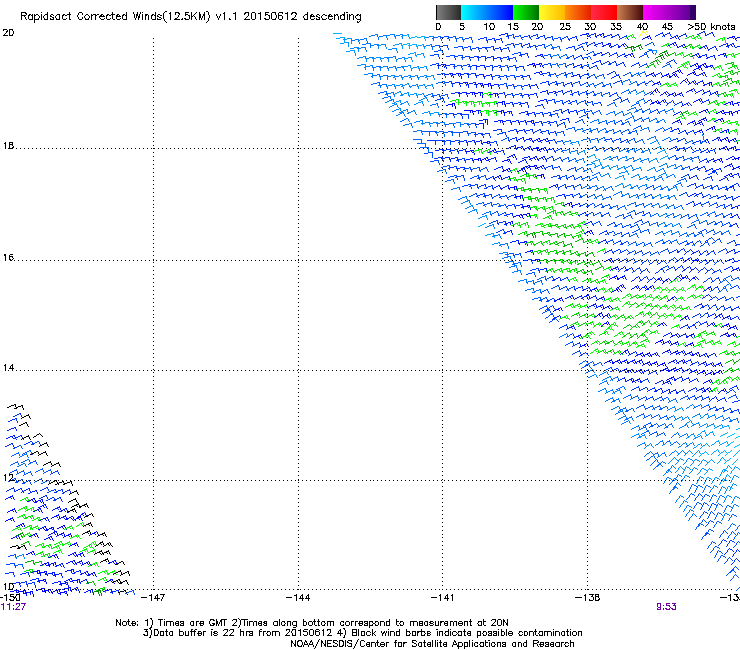
Task: Click latitude label '18' on left axis
Action: [8, 146]
